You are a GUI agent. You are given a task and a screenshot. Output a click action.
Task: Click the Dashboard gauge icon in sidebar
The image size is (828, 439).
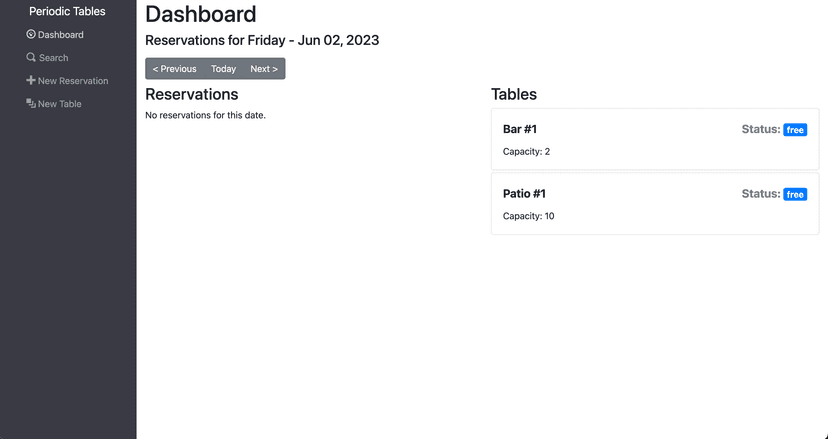(x=31, y=35)
